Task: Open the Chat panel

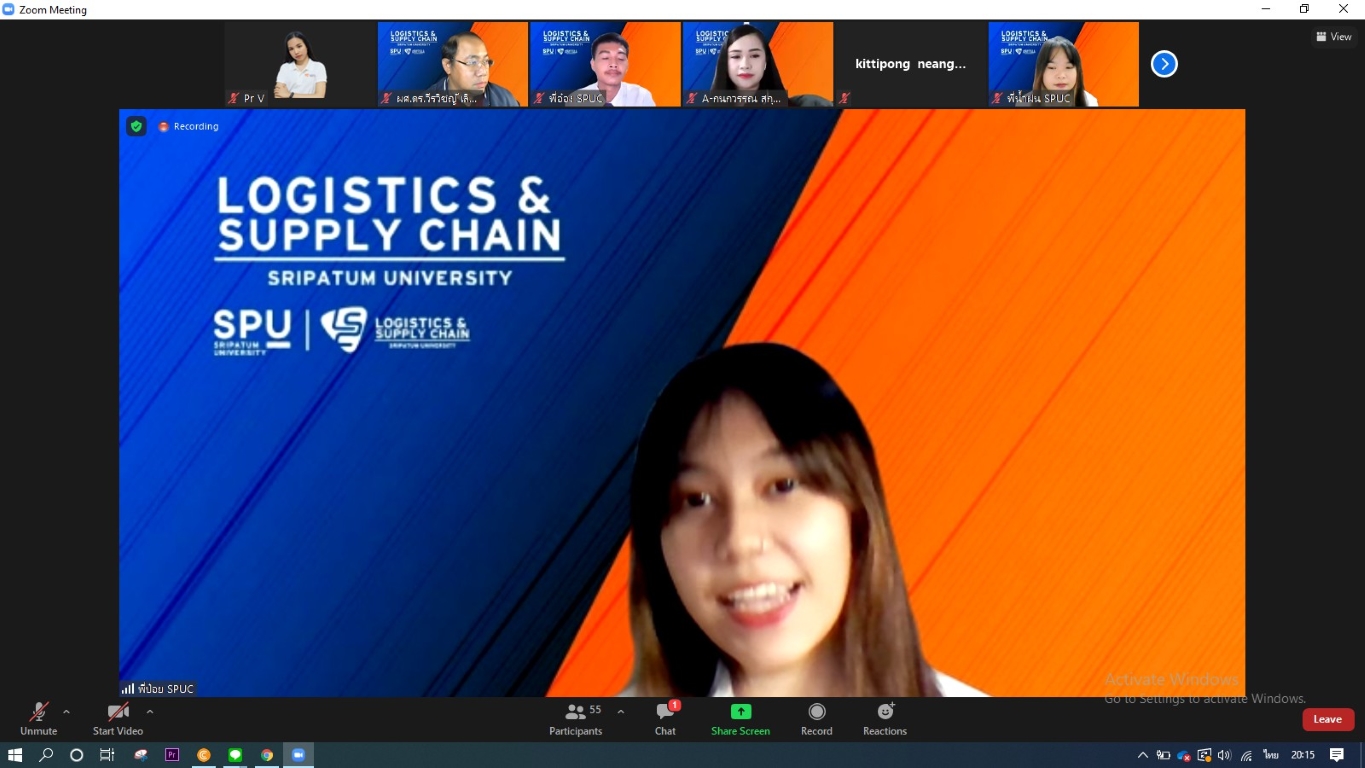Action: click(x=665, y=718)
